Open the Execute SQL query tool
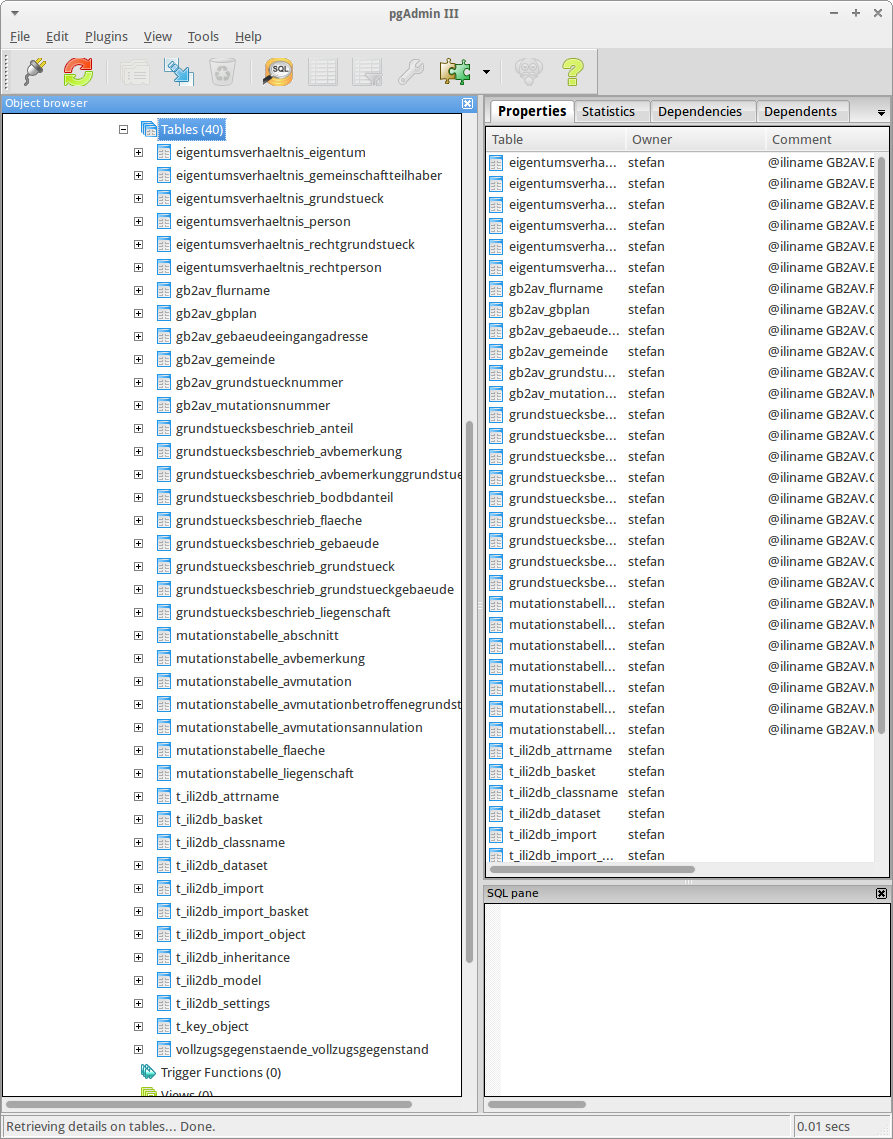Viewport: 893px width, 1139px height. [x=278, y=71]
